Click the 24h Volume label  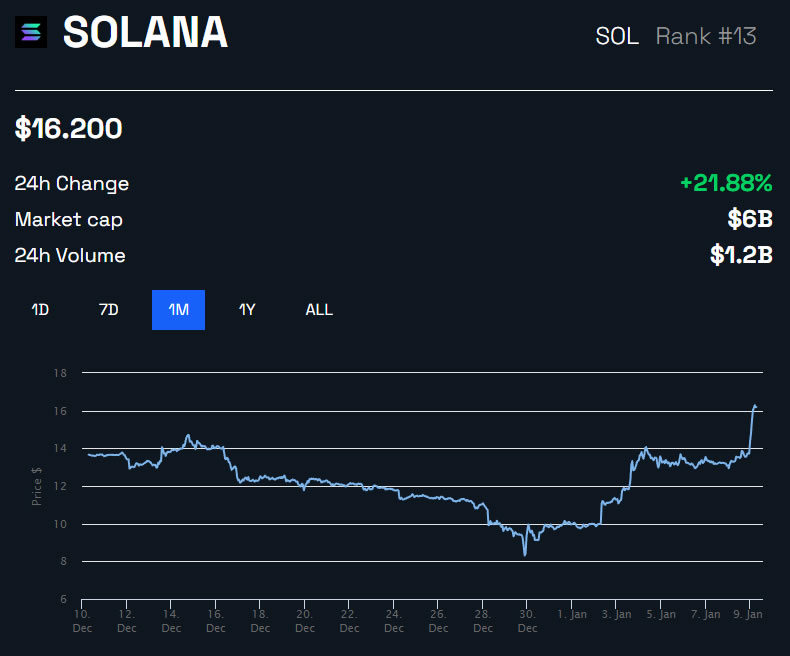click(70, 255)
